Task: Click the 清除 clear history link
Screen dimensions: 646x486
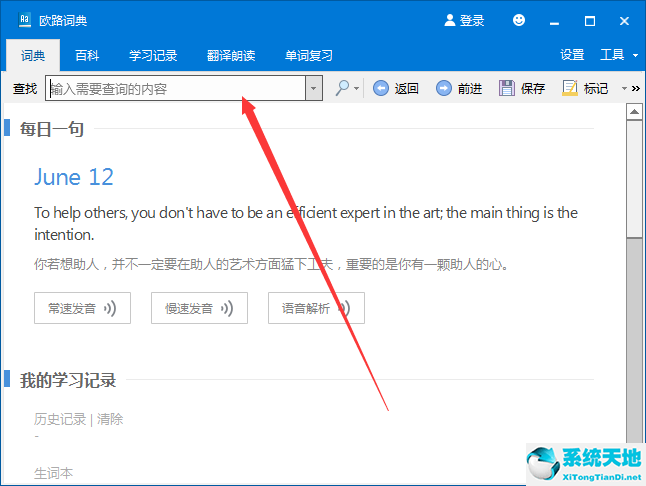Action: pyautogui.click(x=110, y=419)
